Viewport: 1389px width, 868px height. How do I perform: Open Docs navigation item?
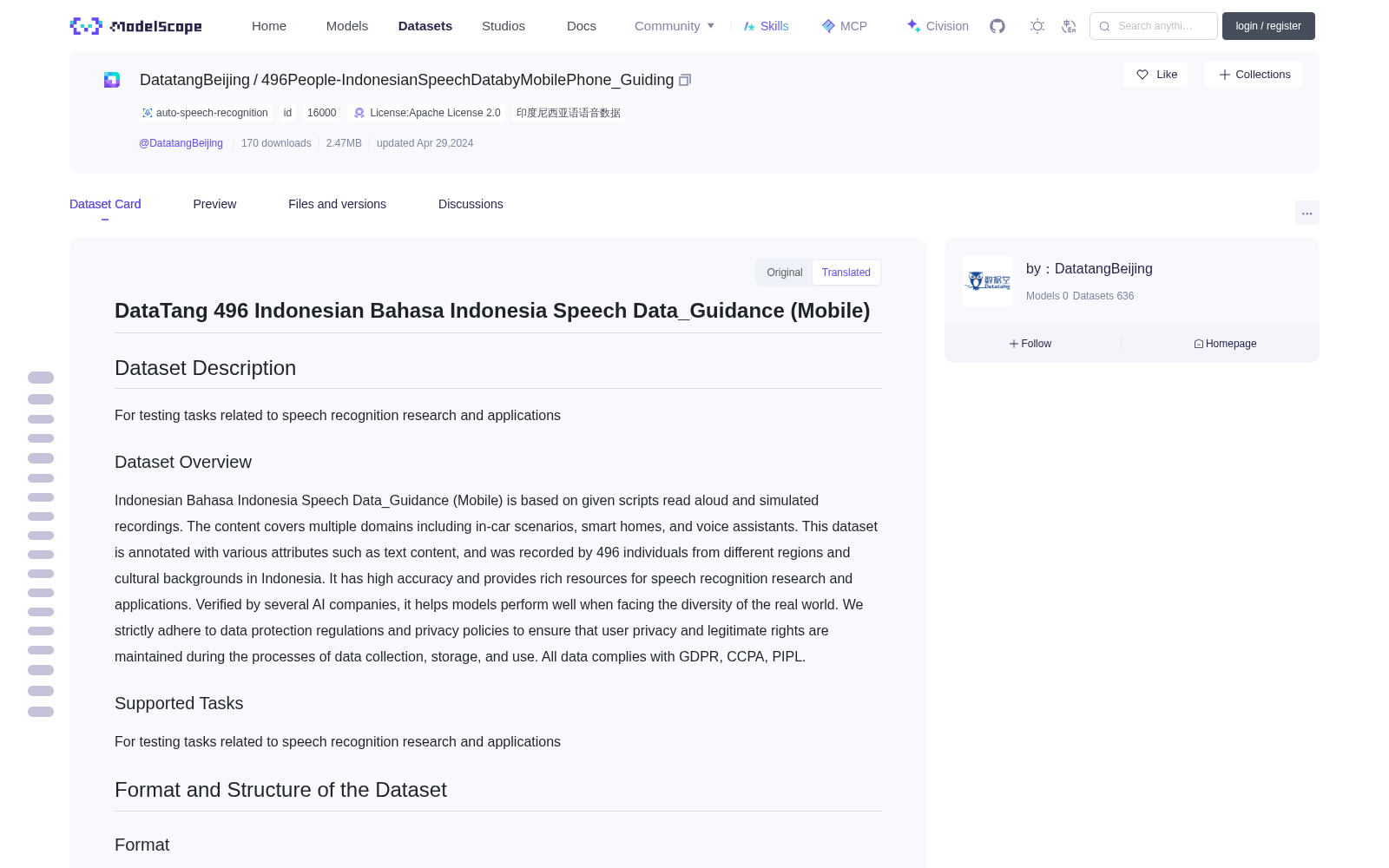point(582,26)
